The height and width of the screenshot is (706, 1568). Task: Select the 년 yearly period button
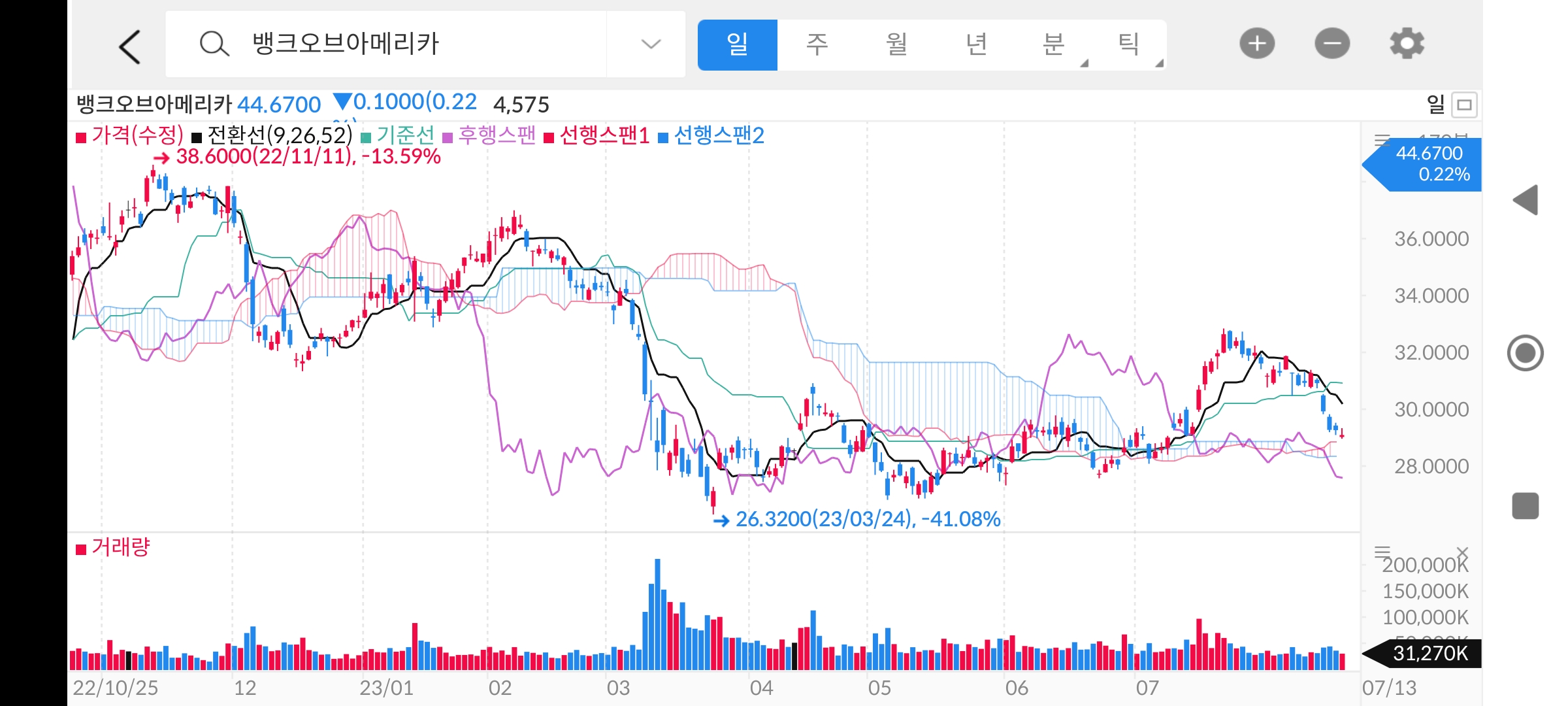pos(976,44)
